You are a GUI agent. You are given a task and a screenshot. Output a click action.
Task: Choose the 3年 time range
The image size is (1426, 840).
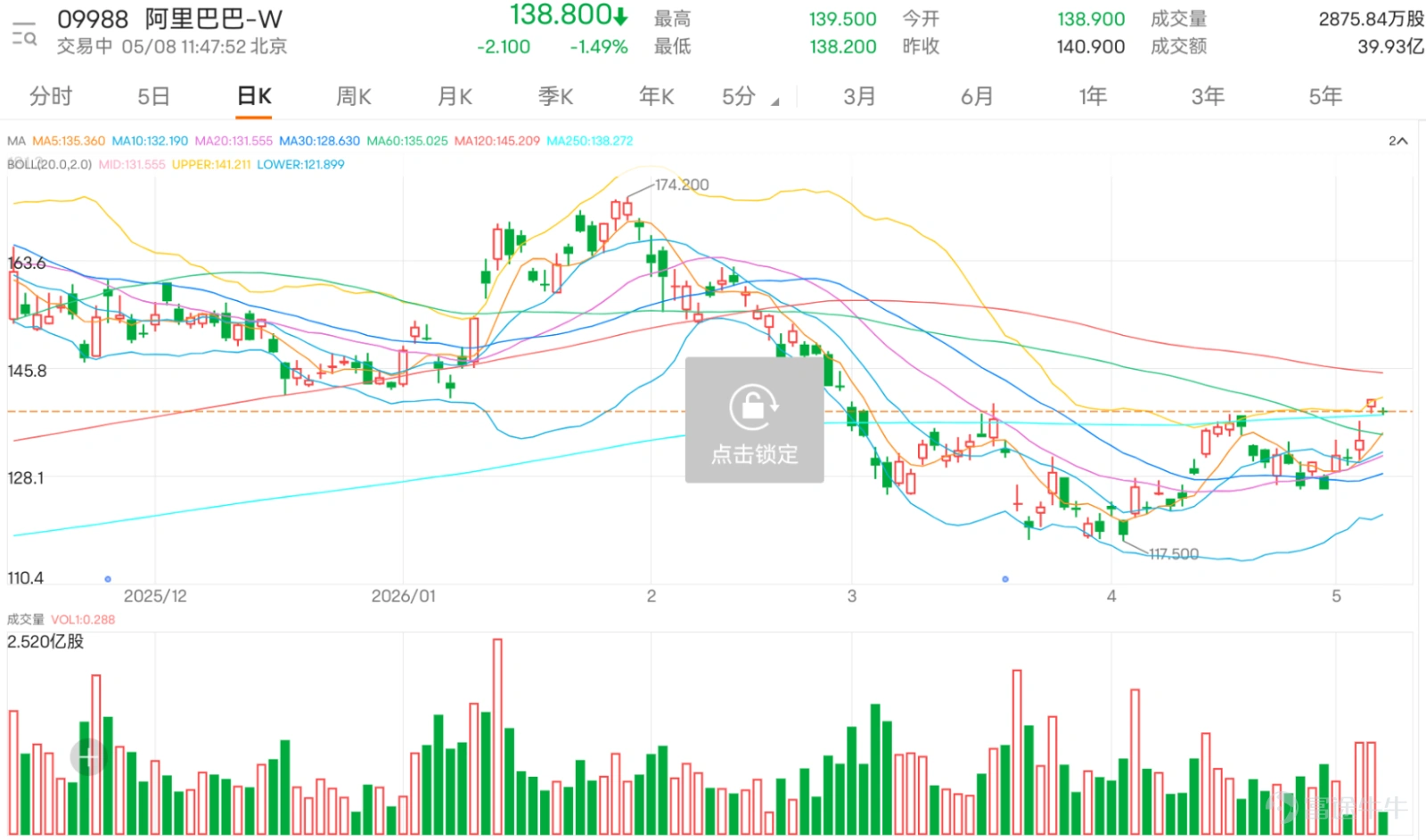pos(1208,96)
